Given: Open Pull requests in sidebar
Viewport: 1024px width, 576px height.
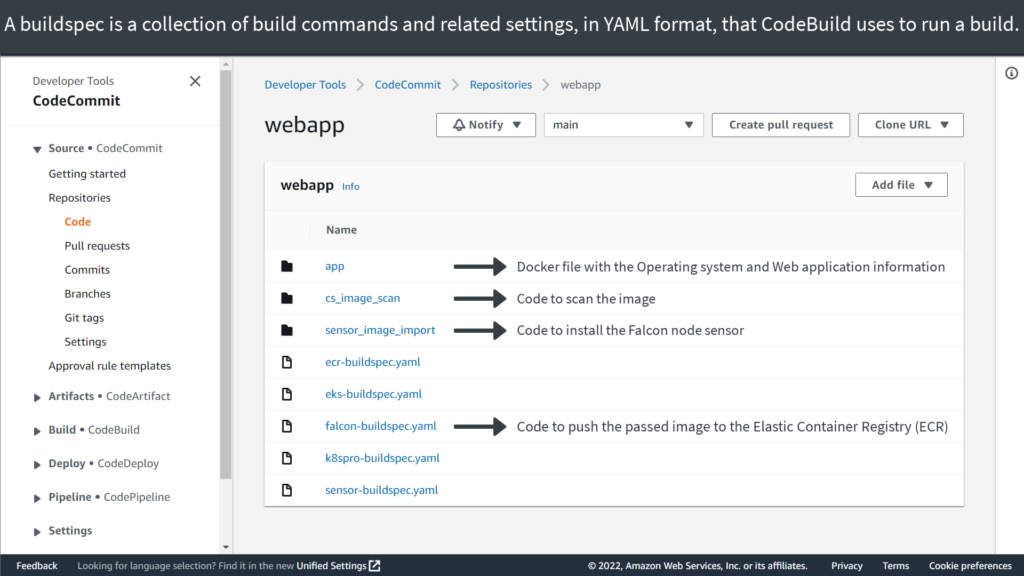Looking at the screenshot, I should [x=97, y=246].
